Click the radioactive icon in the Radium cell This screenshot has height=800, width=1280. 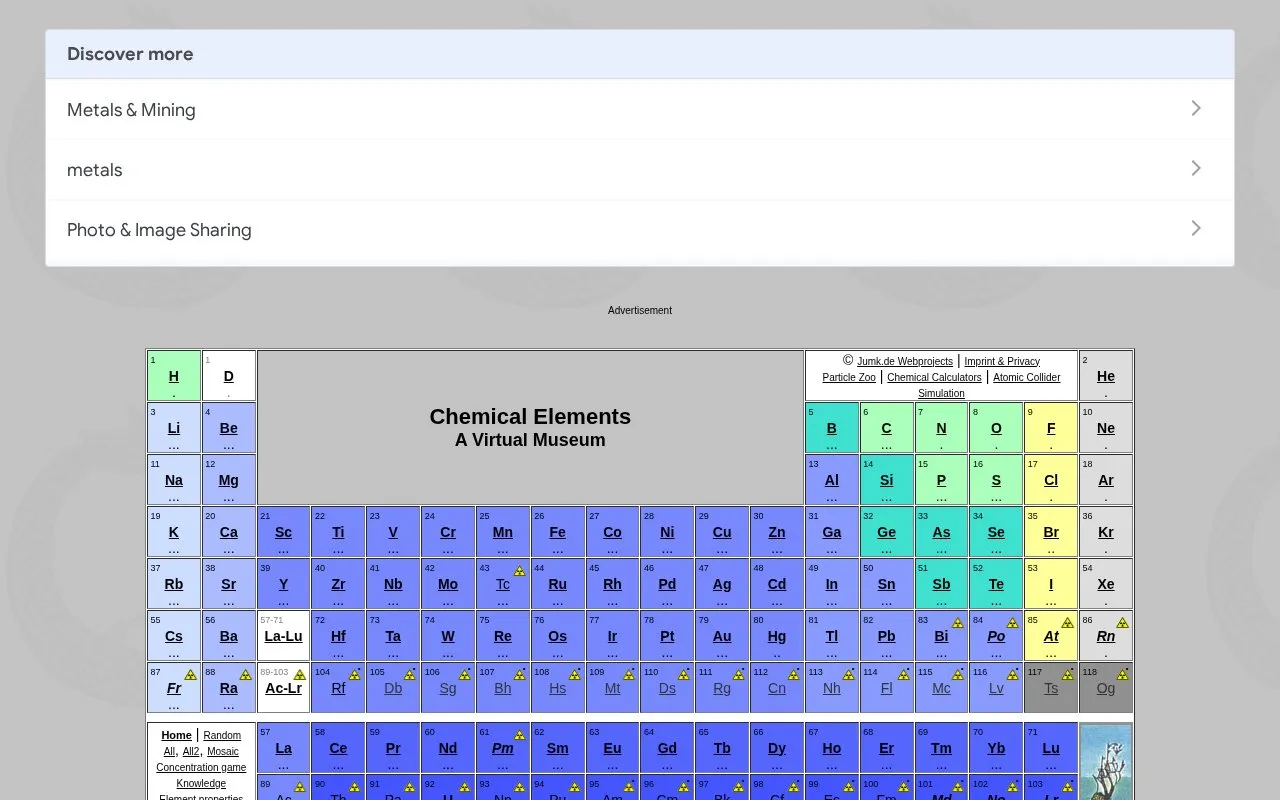(245, 675)
